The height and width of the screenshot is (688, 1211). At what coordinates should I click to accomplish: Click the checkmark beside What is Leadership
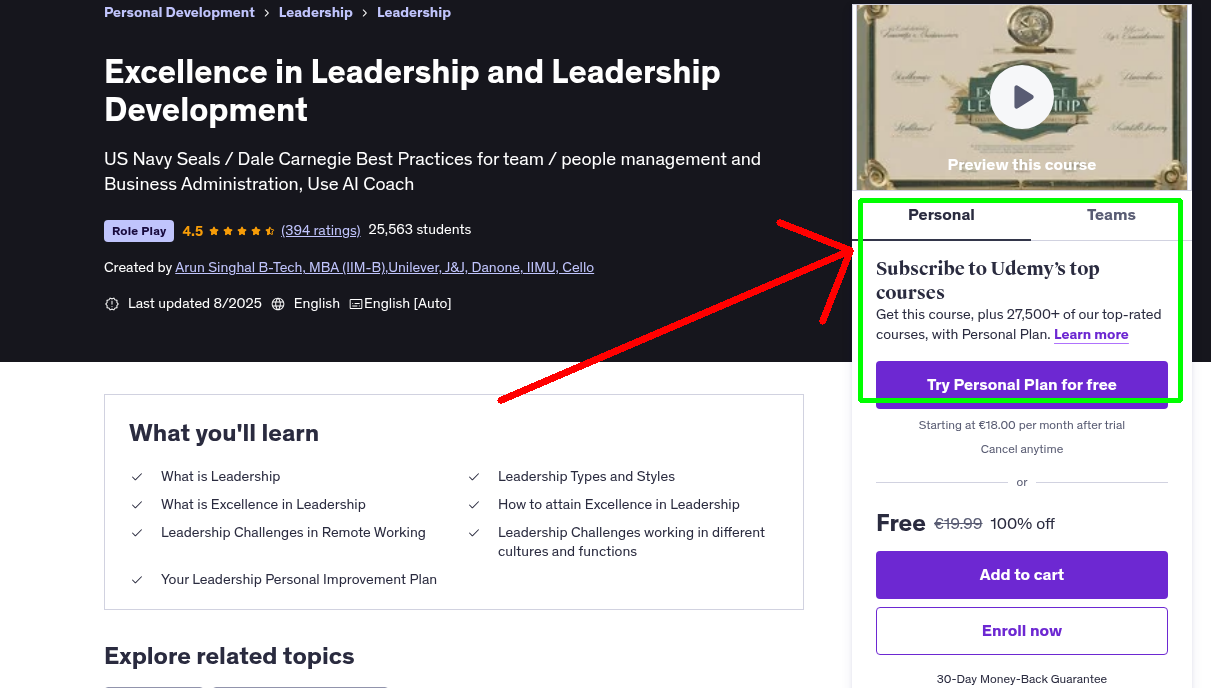(137, 476)
